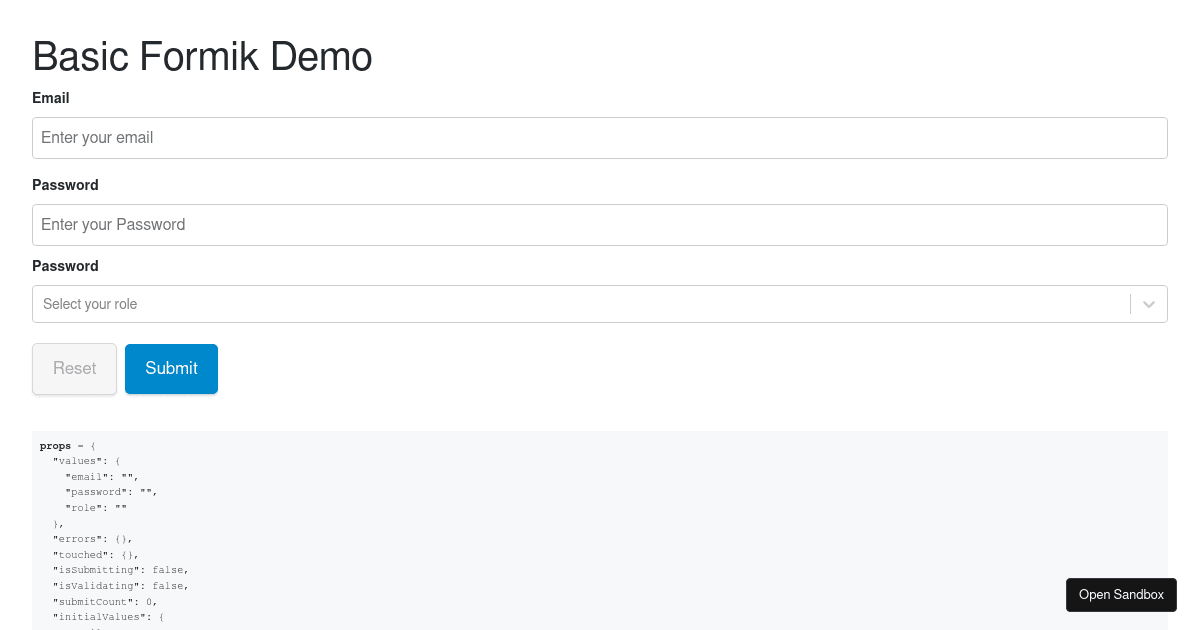The width and height of the screenshot is (1200, 630).
Task: Click the "isValidating" line in props output
Action: click(x=121, y=586)
